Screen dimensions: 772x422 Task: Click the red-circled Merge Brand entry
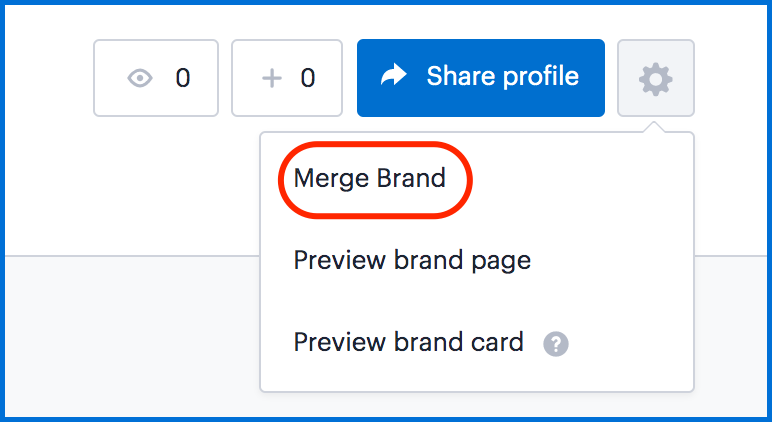[x=370, y=178]
